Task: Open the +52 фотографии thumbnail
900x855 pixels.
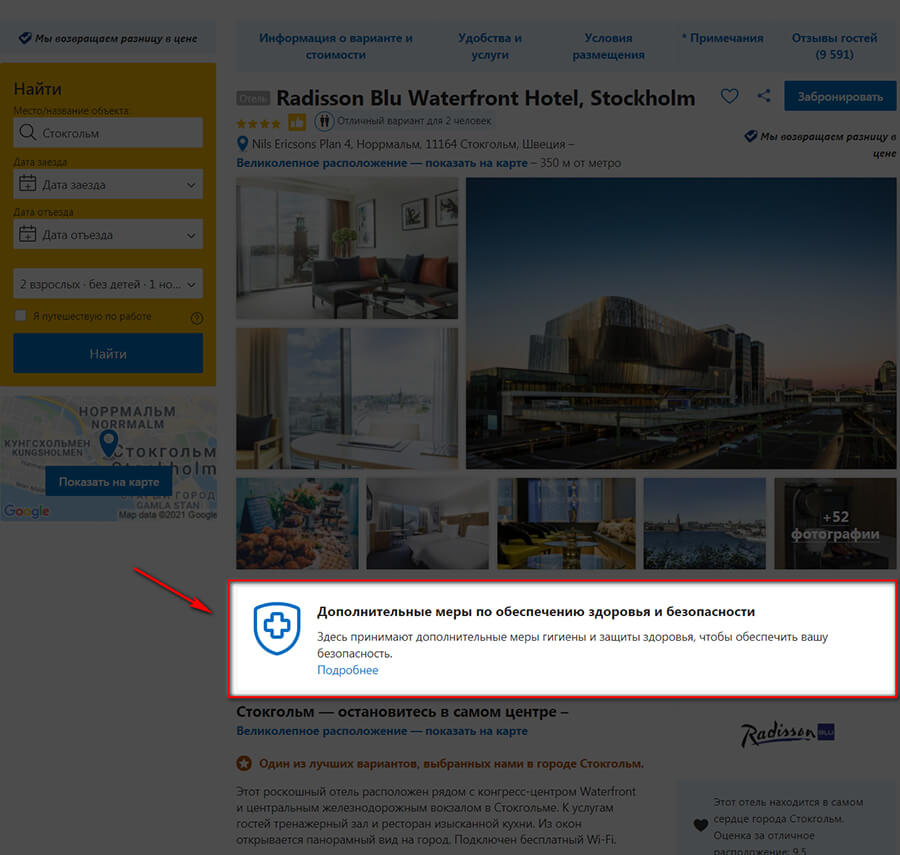Action: tap(834, 524)
